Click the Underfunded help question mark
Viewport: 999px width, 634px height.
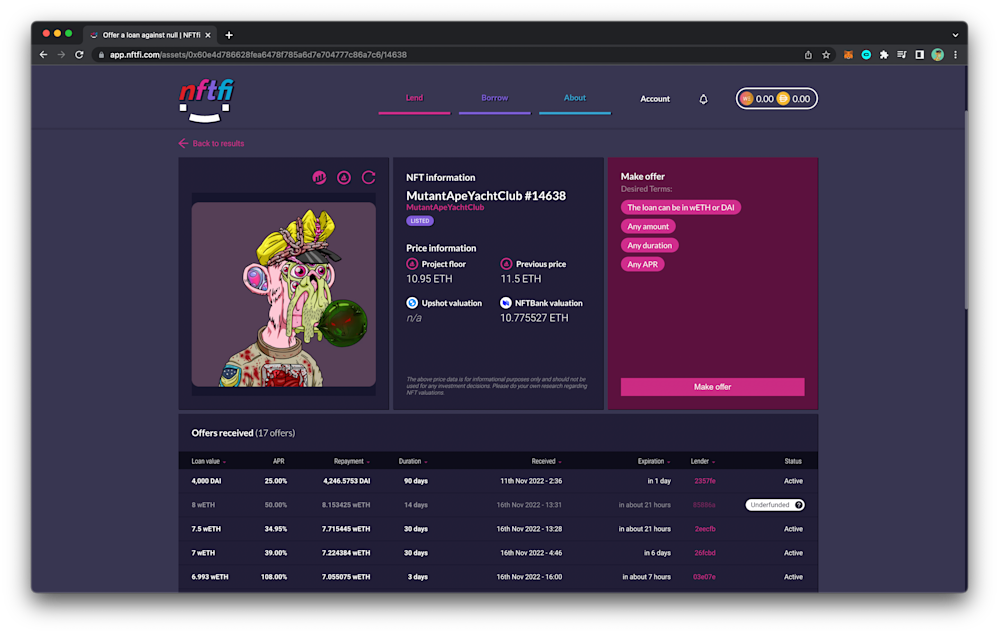tap(799, 505)
